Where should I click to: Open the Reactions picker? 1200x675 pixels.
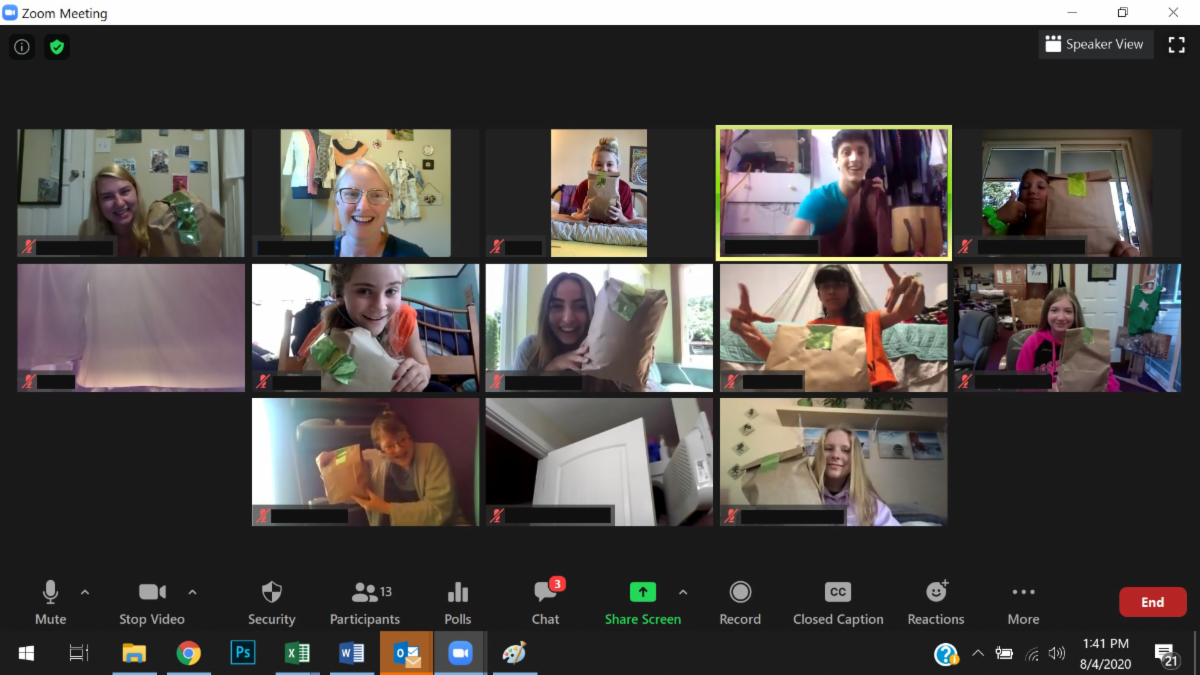pyautogui.click(x=936, y=603)
